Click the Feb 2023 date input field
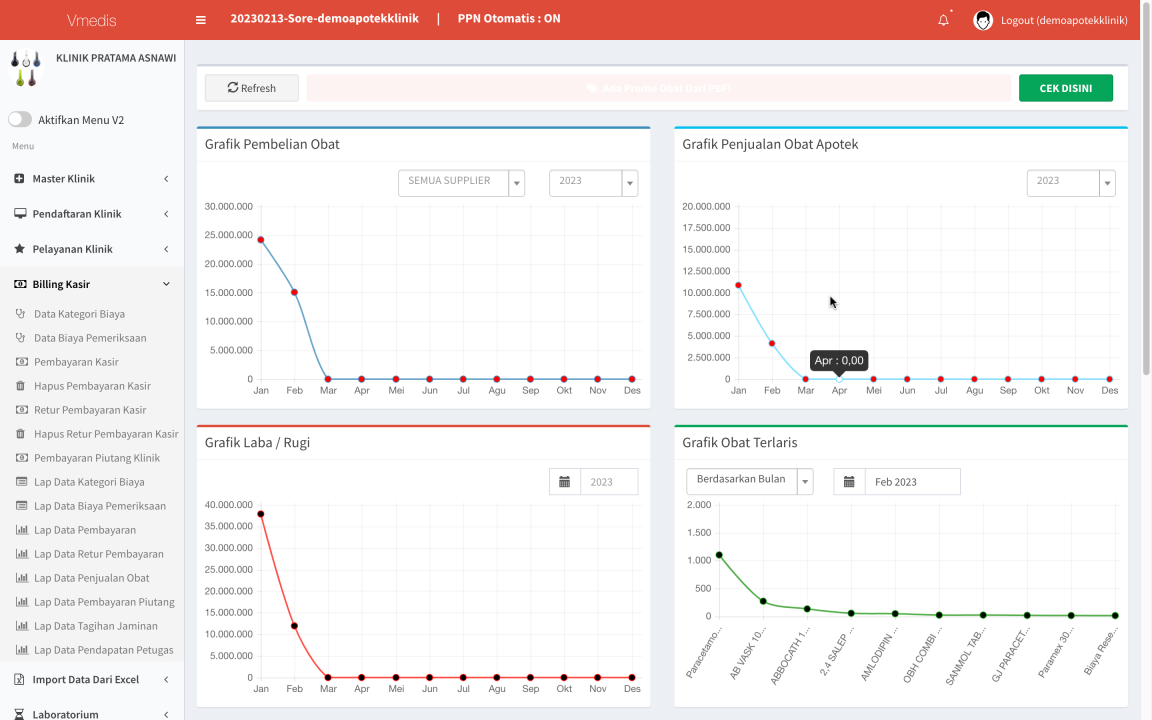 pyautogui.click(x=912, y=482)
